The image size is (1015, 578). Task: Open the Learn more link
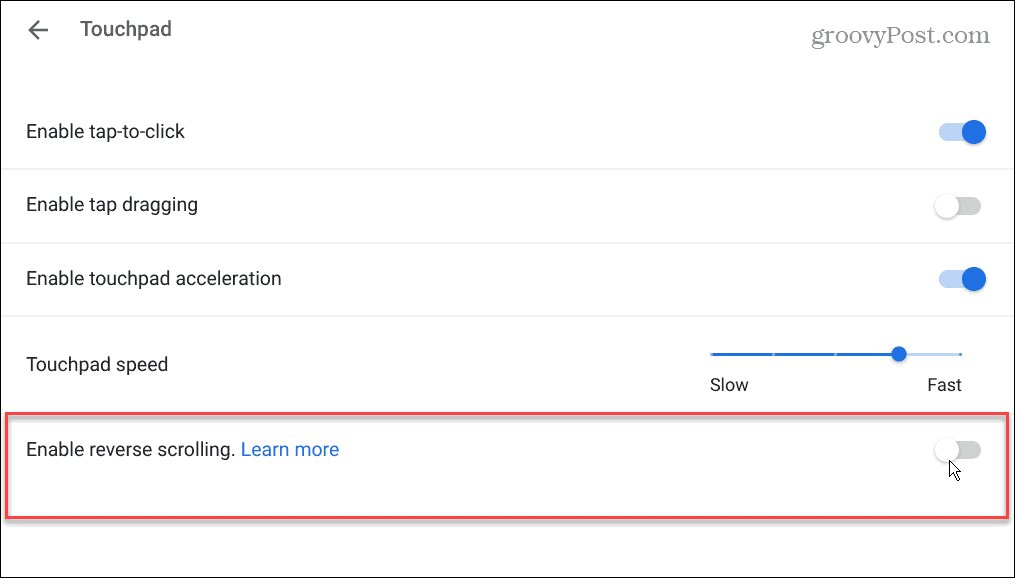tap(290, 450)
